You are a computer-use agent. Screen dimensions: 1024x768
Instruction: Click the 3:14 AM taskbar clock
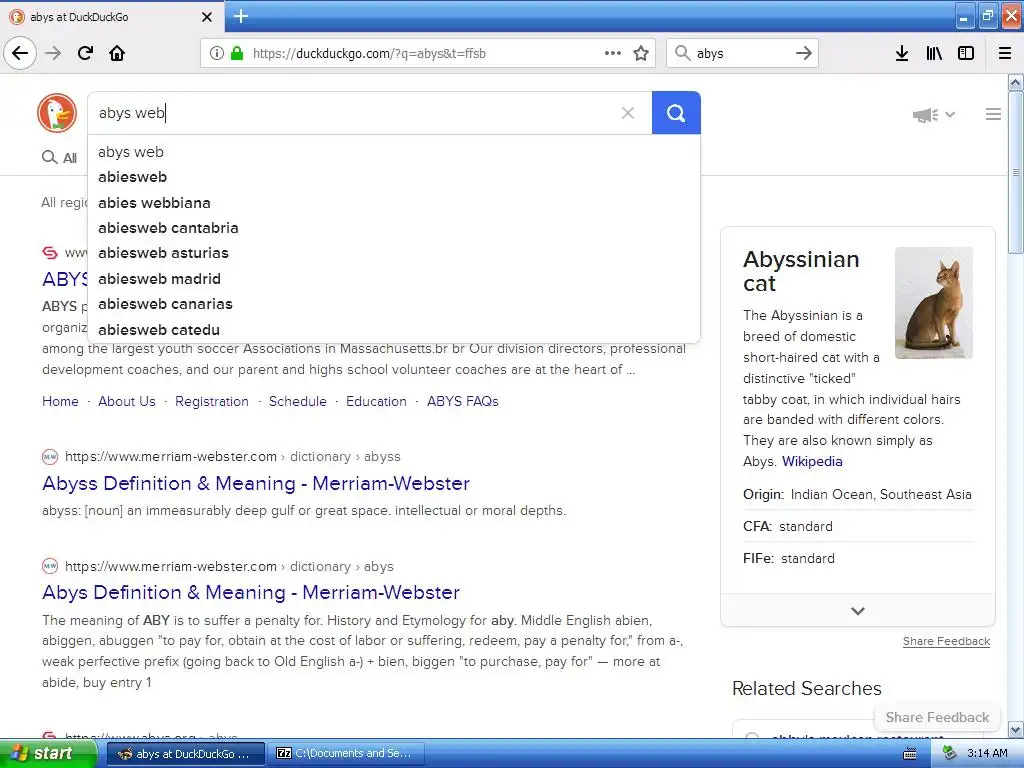pos(987,753)
